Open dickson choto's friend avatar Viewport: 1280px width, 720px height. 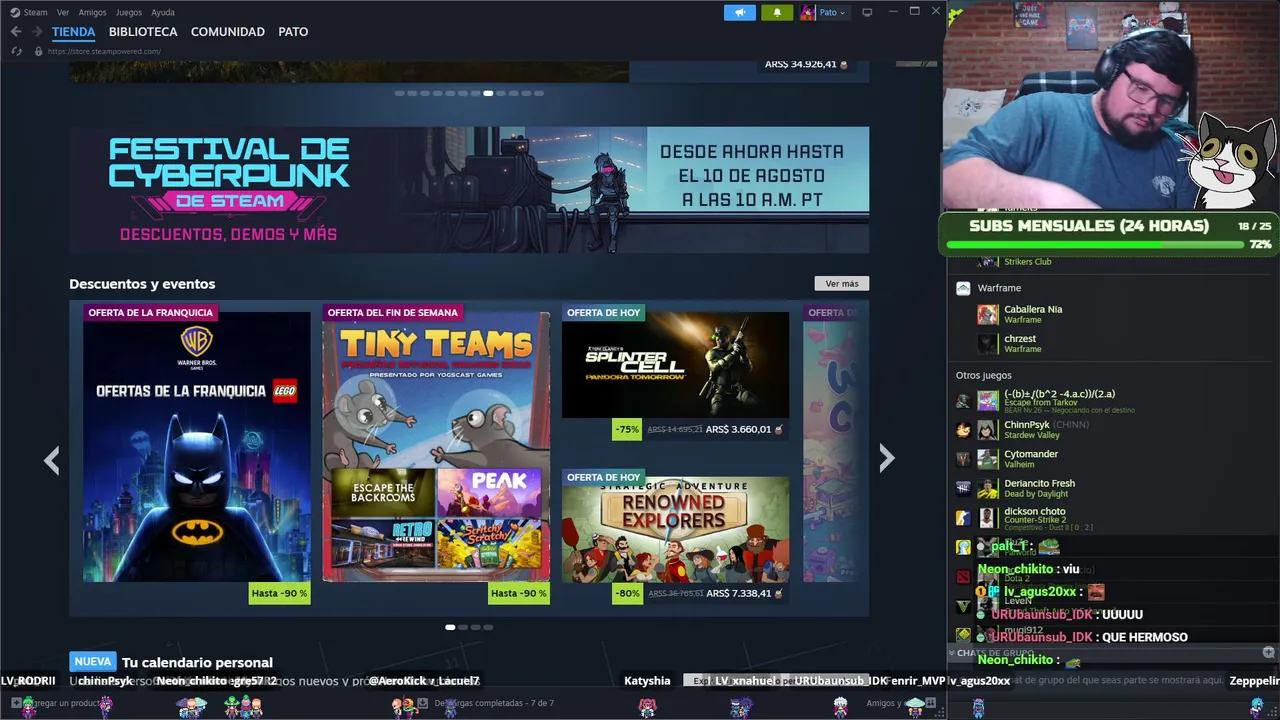tap(988, 517)
